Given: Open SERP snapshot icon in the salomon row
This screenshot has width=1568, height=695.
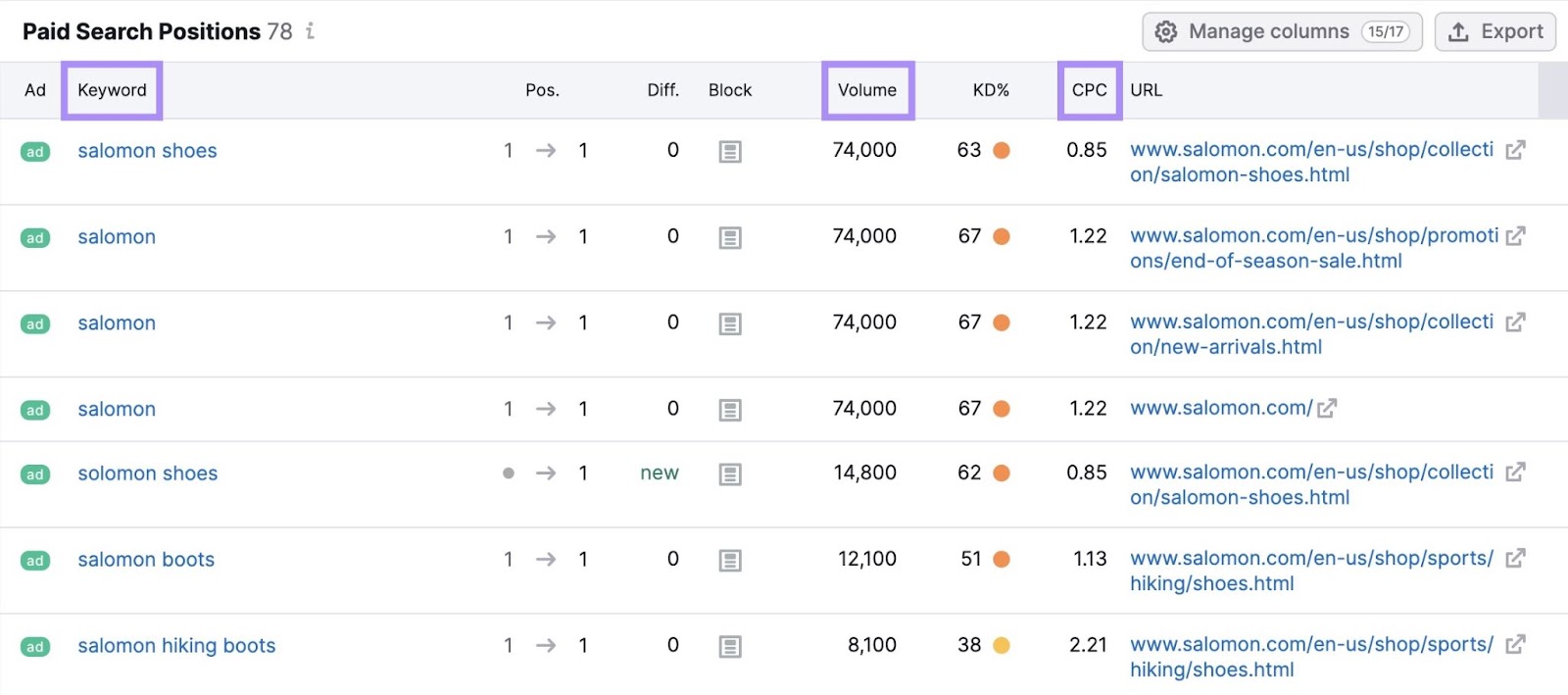Looking at the screenshot, I should coord(730,236).
